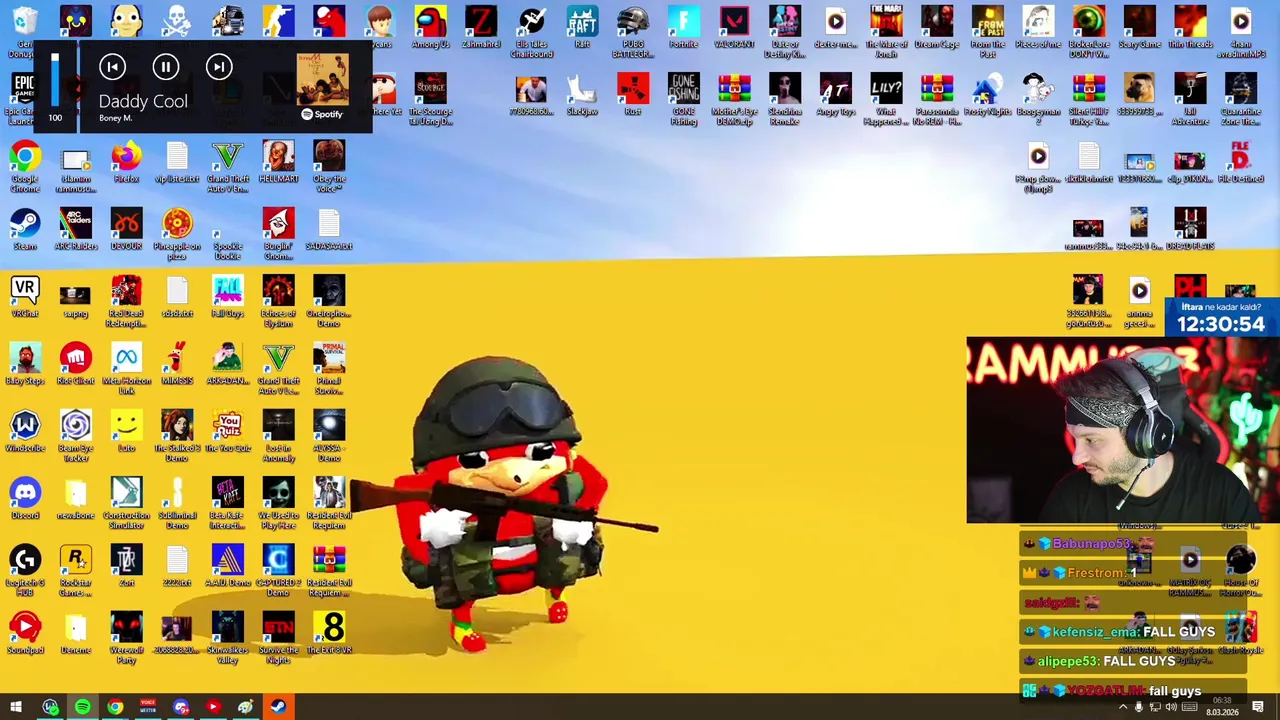Open Soundpad desktop shortcut
The width and height of the screenshot is (1280, 720).
click(25, 632)
